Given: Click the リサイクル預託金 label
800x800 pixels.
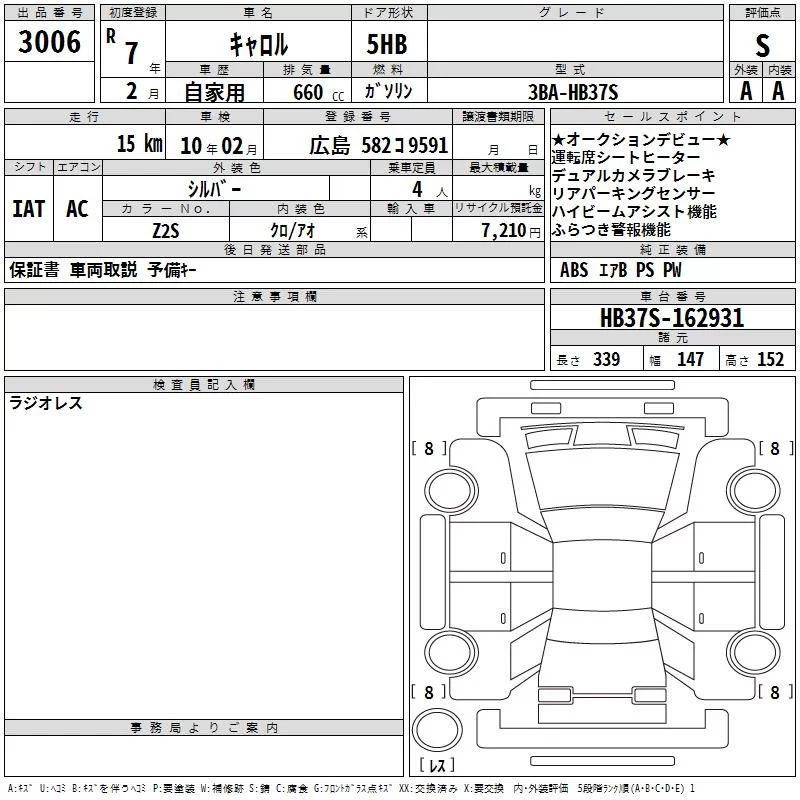Looking at the screenshot, I should click(x=498, y=208).
